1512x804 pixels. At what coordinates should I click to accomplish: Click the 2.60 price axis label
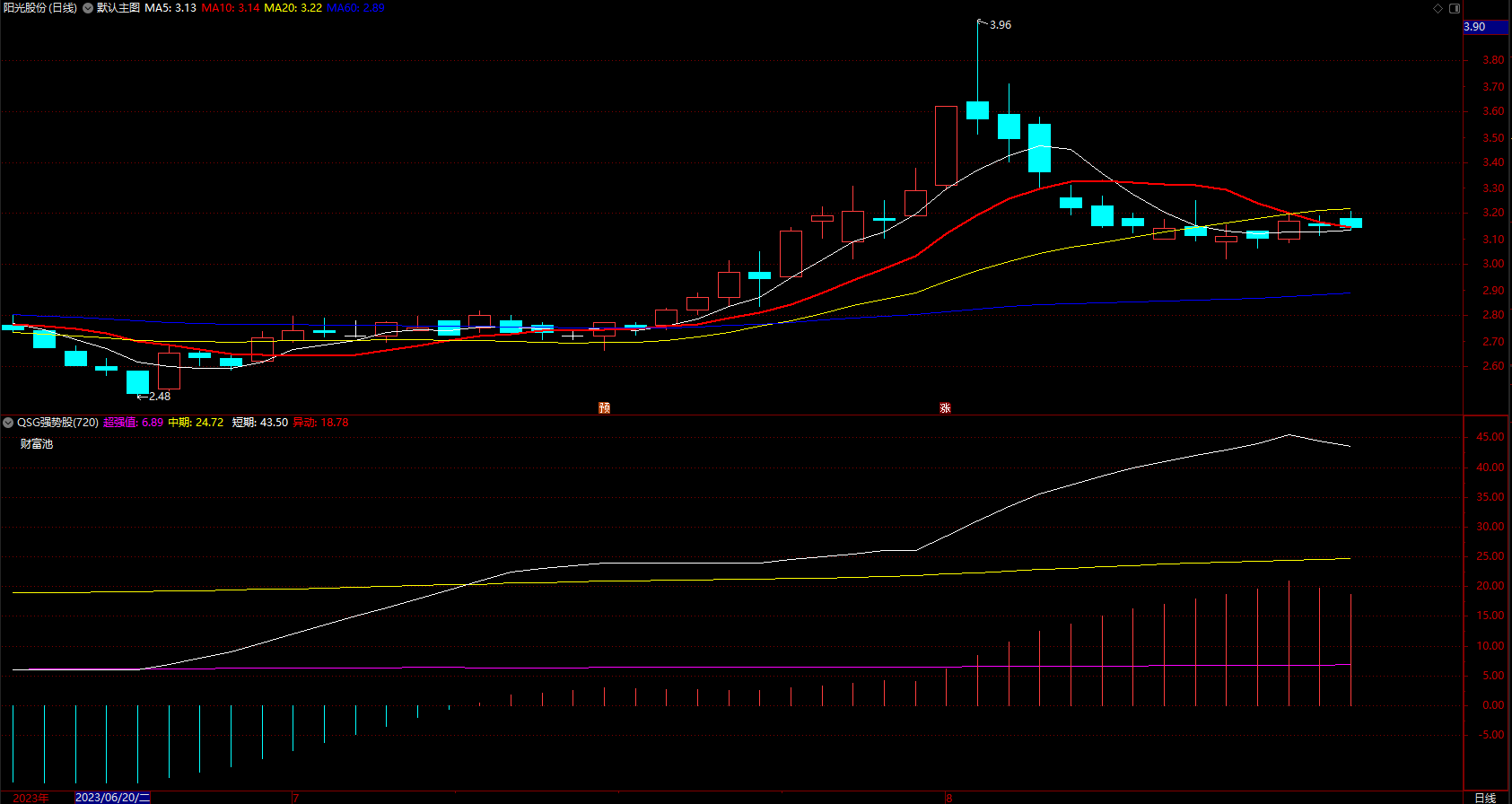1493,366
